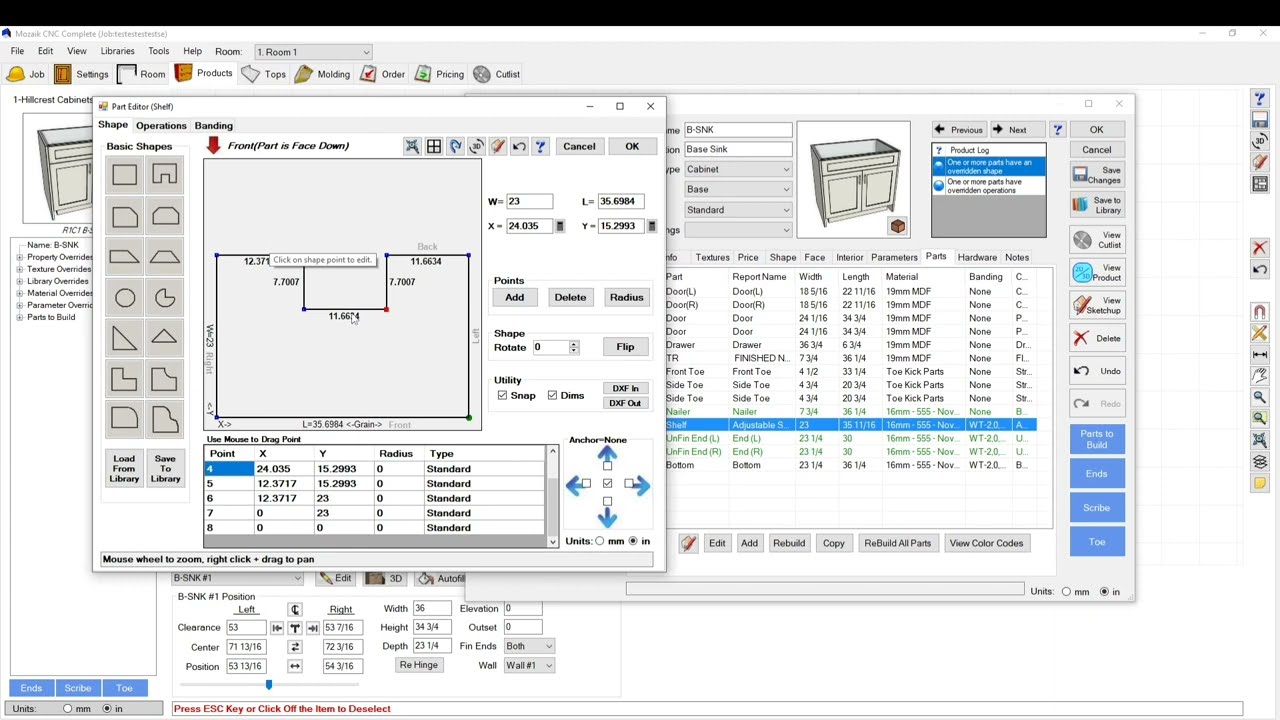Image resolution: width=1280 pixels, height=720 pixels.
Task: Select the right triangle basic shape
Action: tap(124, 339)
